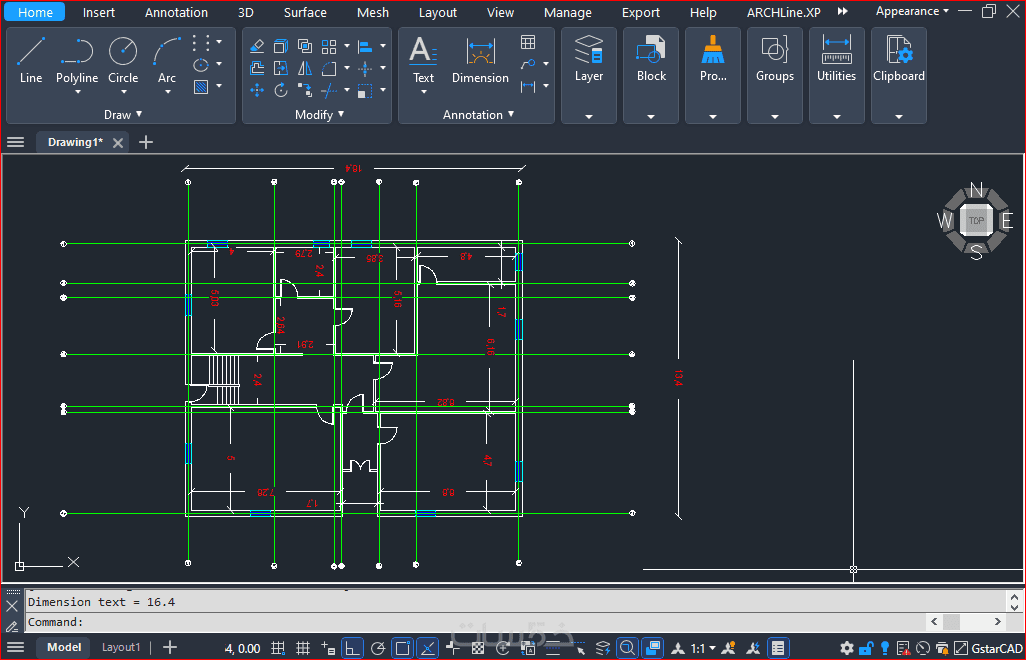This screenshot has height=660, width=1026.
Task: Select the Circle draw tool
Action: point(123,60)
